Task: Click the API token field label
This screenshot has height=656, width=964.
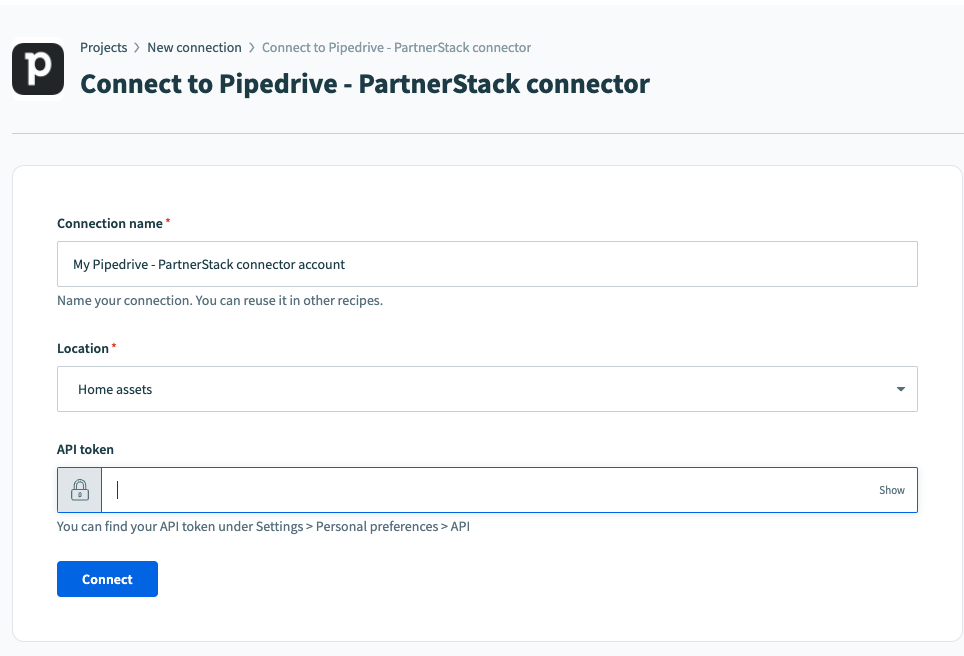Action: [x=85, y=449]
